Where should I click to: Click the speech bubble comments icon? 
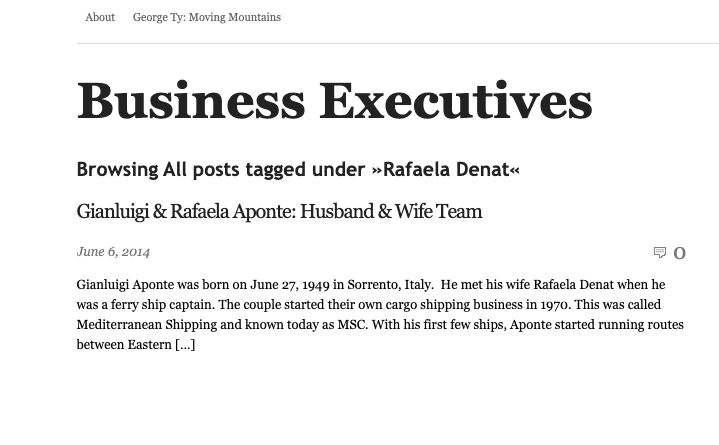click(660, 252)
